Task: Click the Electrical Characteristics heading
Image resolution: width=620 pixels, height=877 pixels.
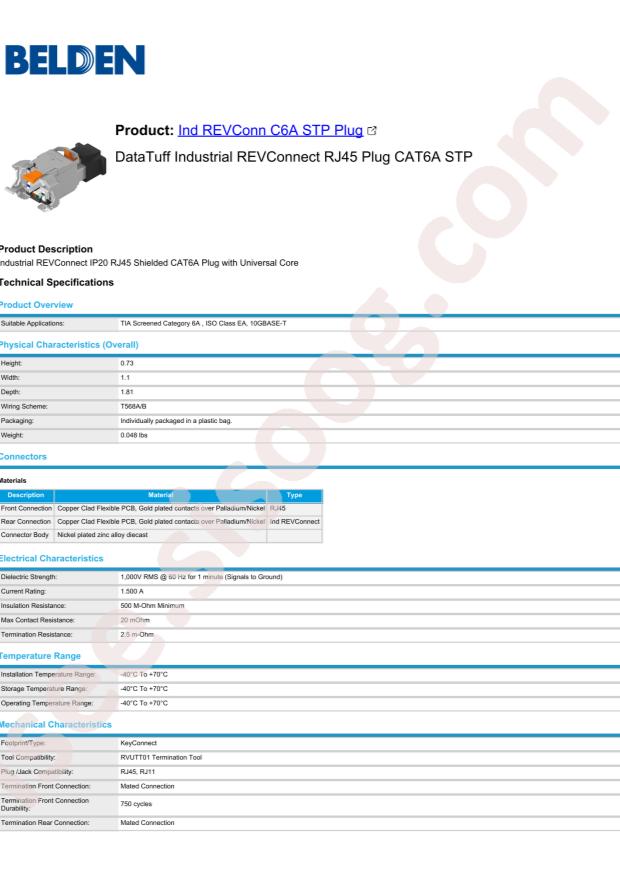Action: [51, 558]
